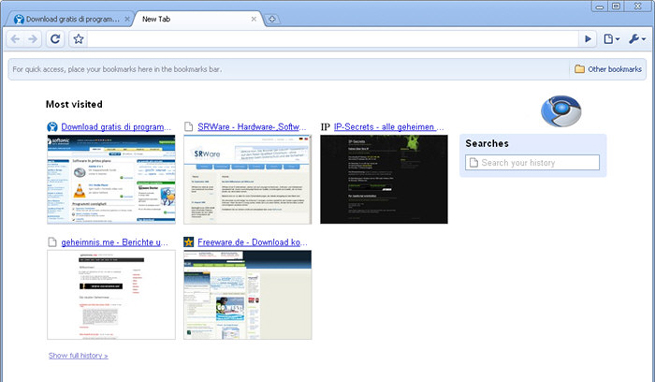Click the SRWare page thumbnail
The height and width of the screenshot is (382, 655).
coord(248,179)
